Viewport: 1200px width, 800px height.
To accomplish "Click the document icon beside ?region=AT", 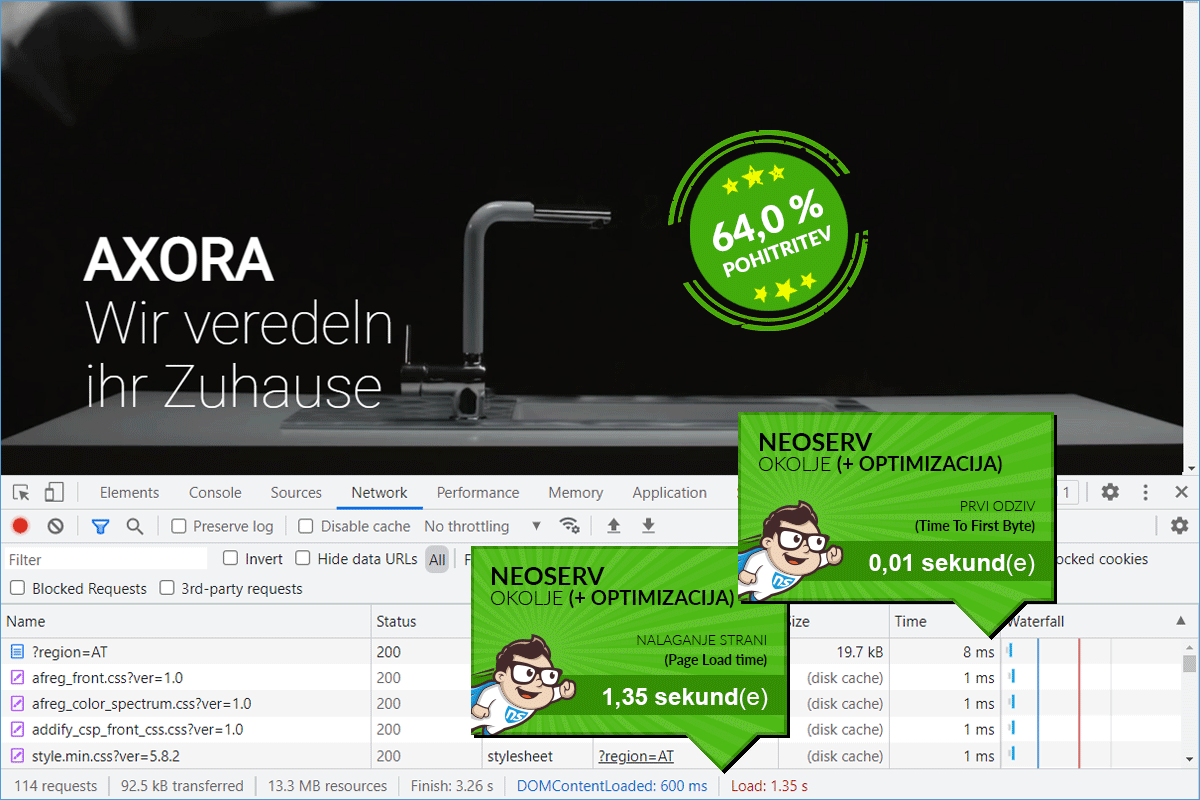I will coord(17,652).
